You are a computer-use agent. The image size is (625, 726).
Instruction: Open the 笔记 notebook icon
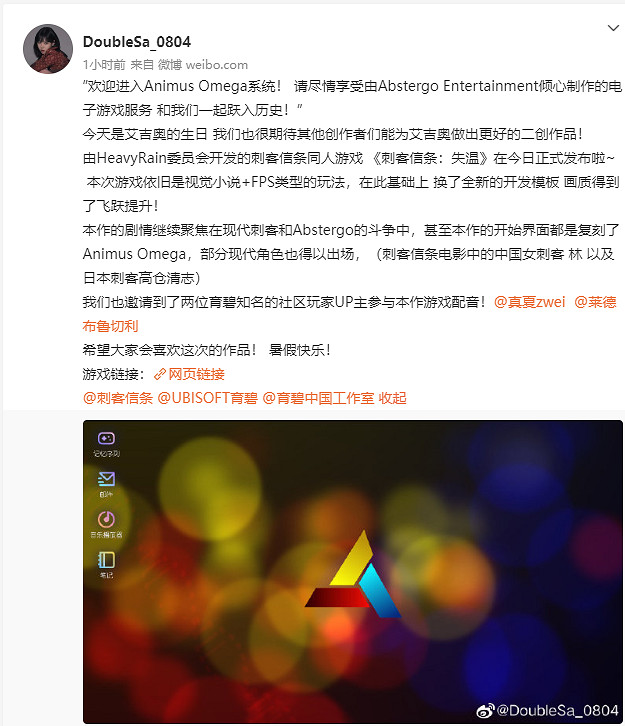click(x=106, y=560)
